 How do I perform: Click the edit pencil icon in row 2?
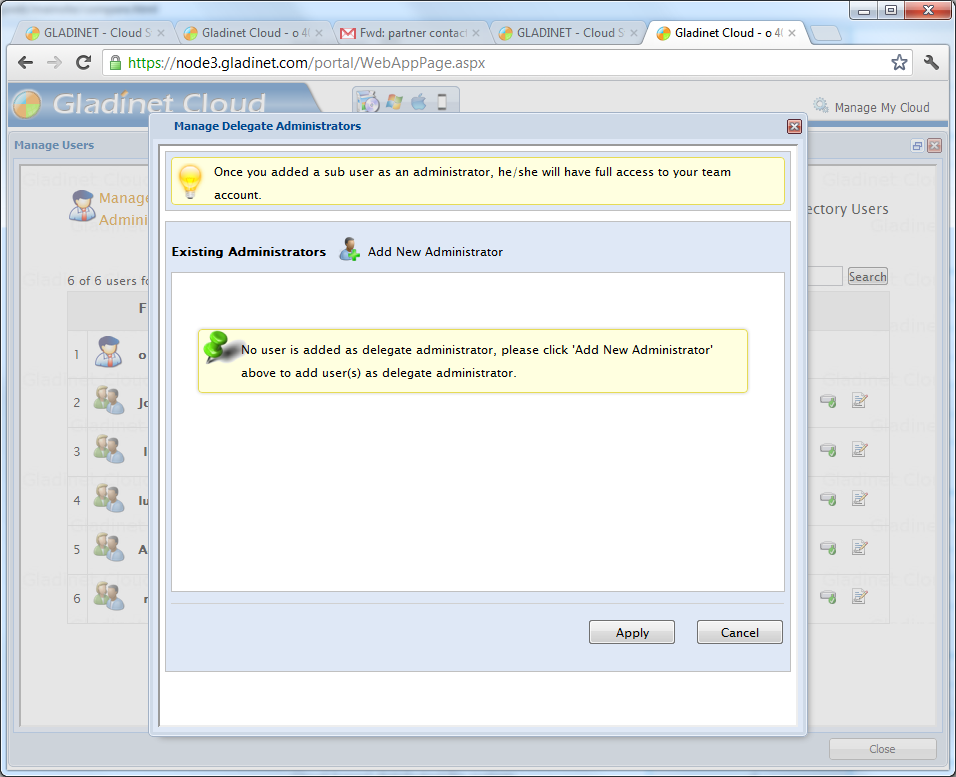click(x=860, y=401)
